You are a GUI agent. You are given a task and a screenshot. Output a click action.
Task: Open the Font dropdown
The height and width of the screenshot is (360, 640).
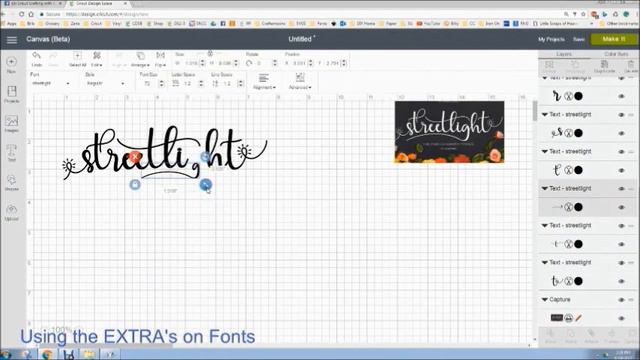click(x=51, y=83)
